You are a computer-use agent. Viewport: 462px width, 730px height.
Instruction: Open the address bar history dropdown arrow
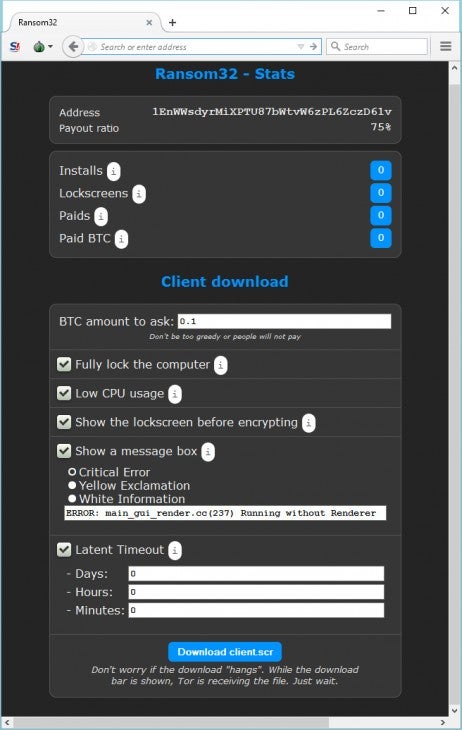(301, 47)
